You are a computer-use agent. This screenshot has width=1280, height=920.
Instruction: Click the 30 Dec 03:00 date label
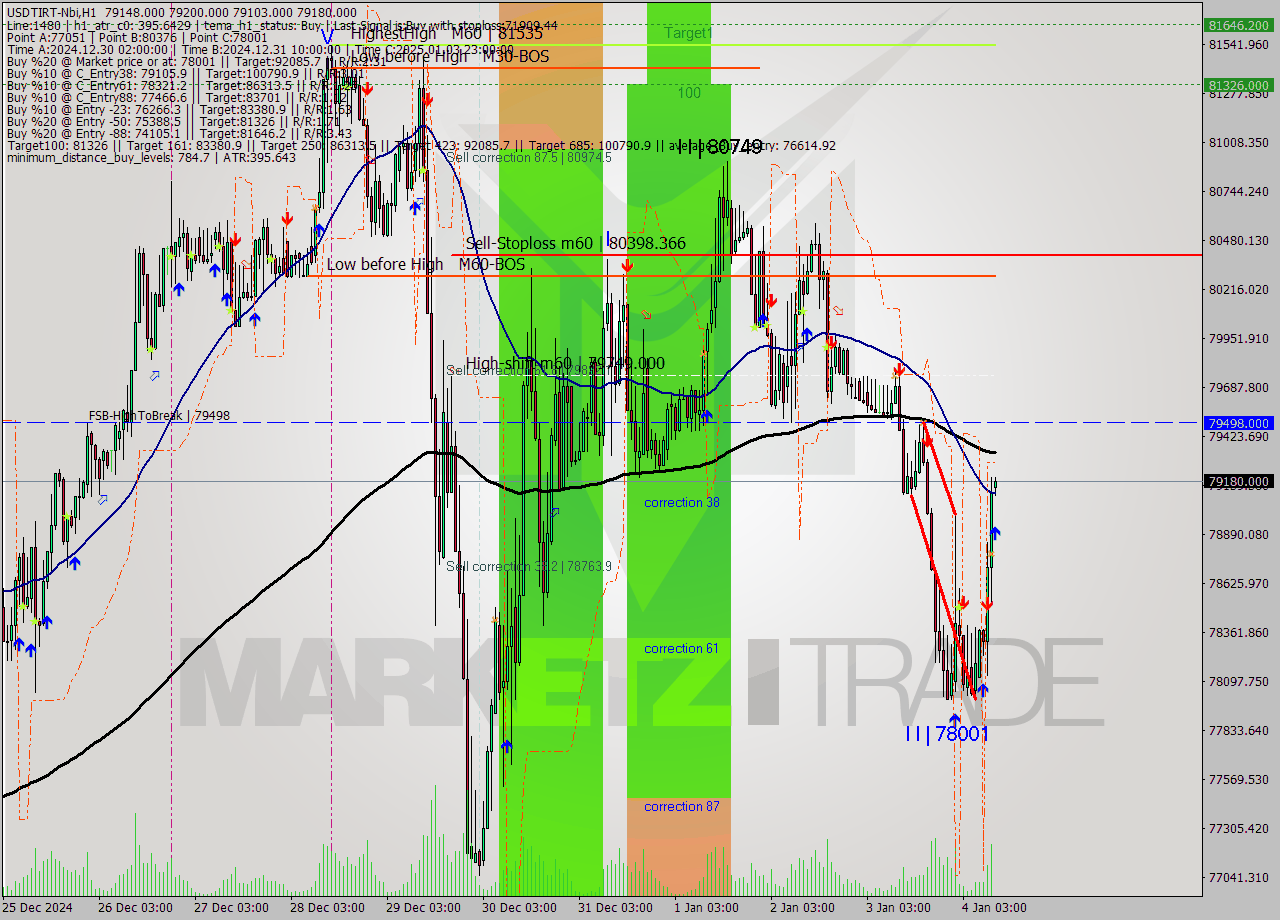click(x=520, y=908)
